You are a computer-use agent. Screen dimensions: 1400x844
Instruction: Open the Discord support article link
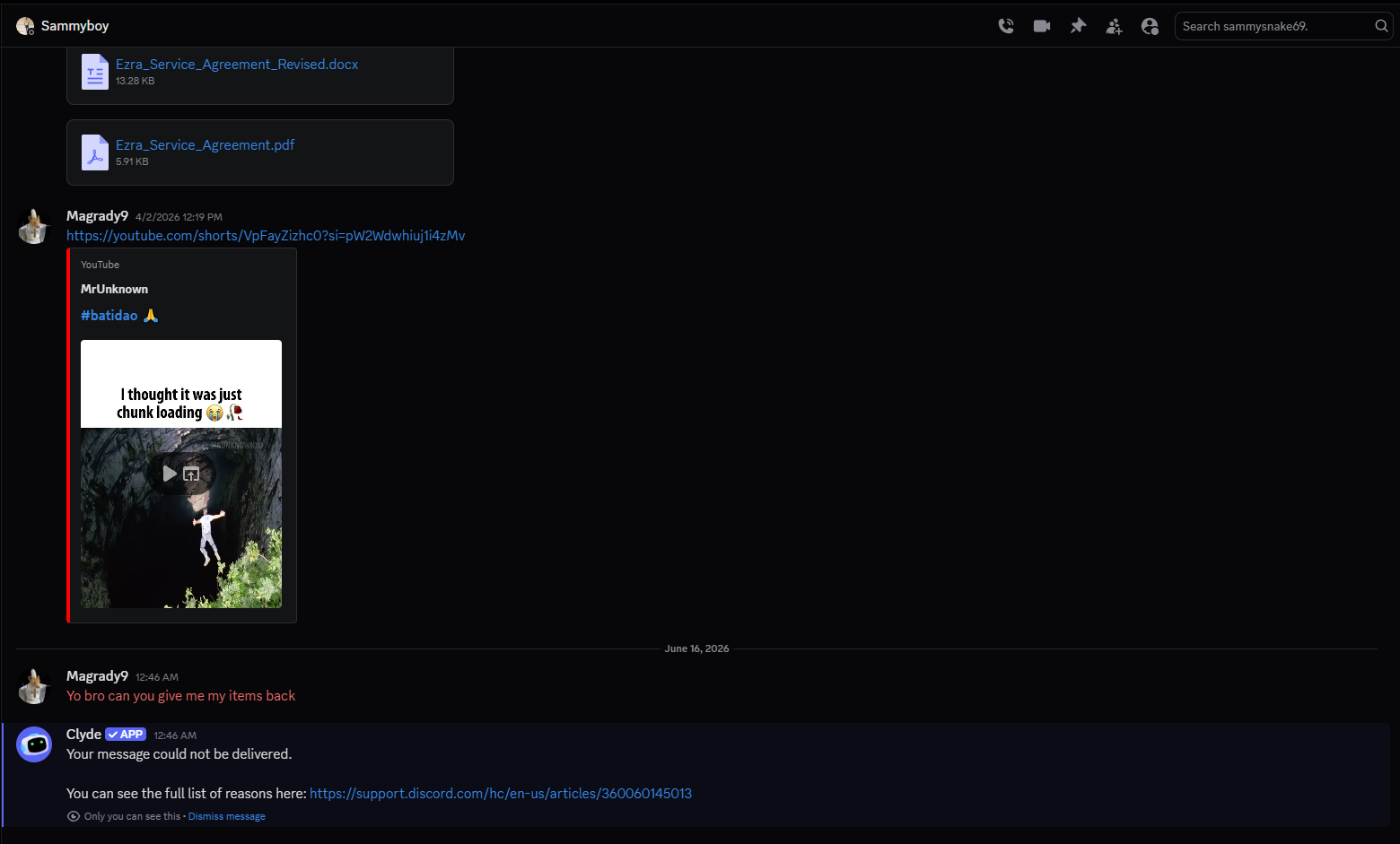501,794
